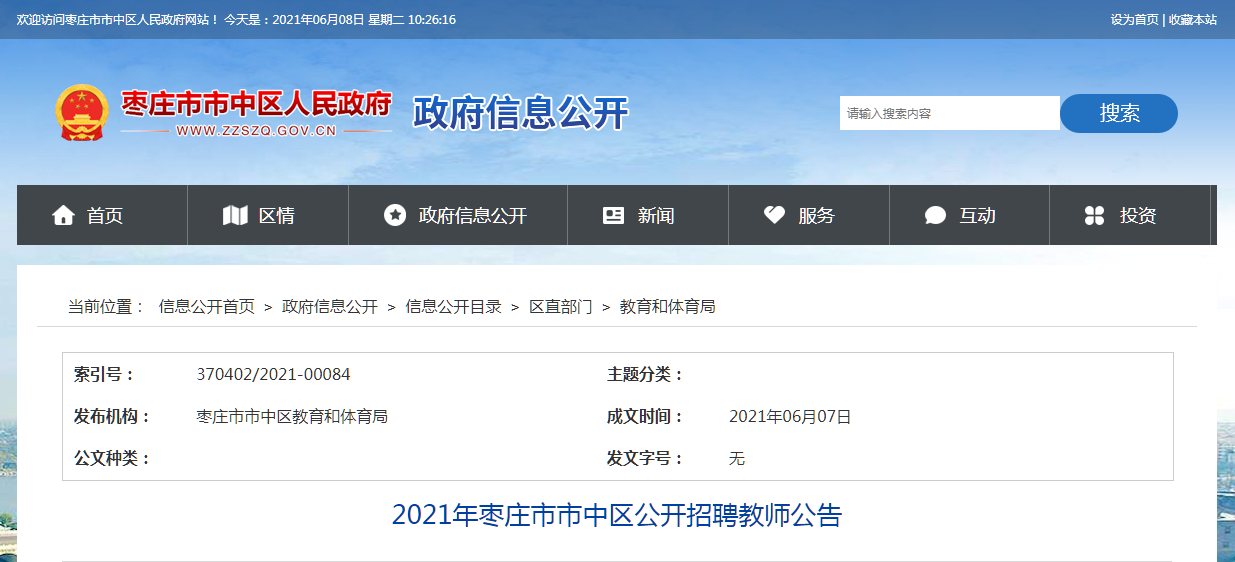1235x562 pixels.
Task: Click the 发文字号 value 无
Action: coord(737,458)
